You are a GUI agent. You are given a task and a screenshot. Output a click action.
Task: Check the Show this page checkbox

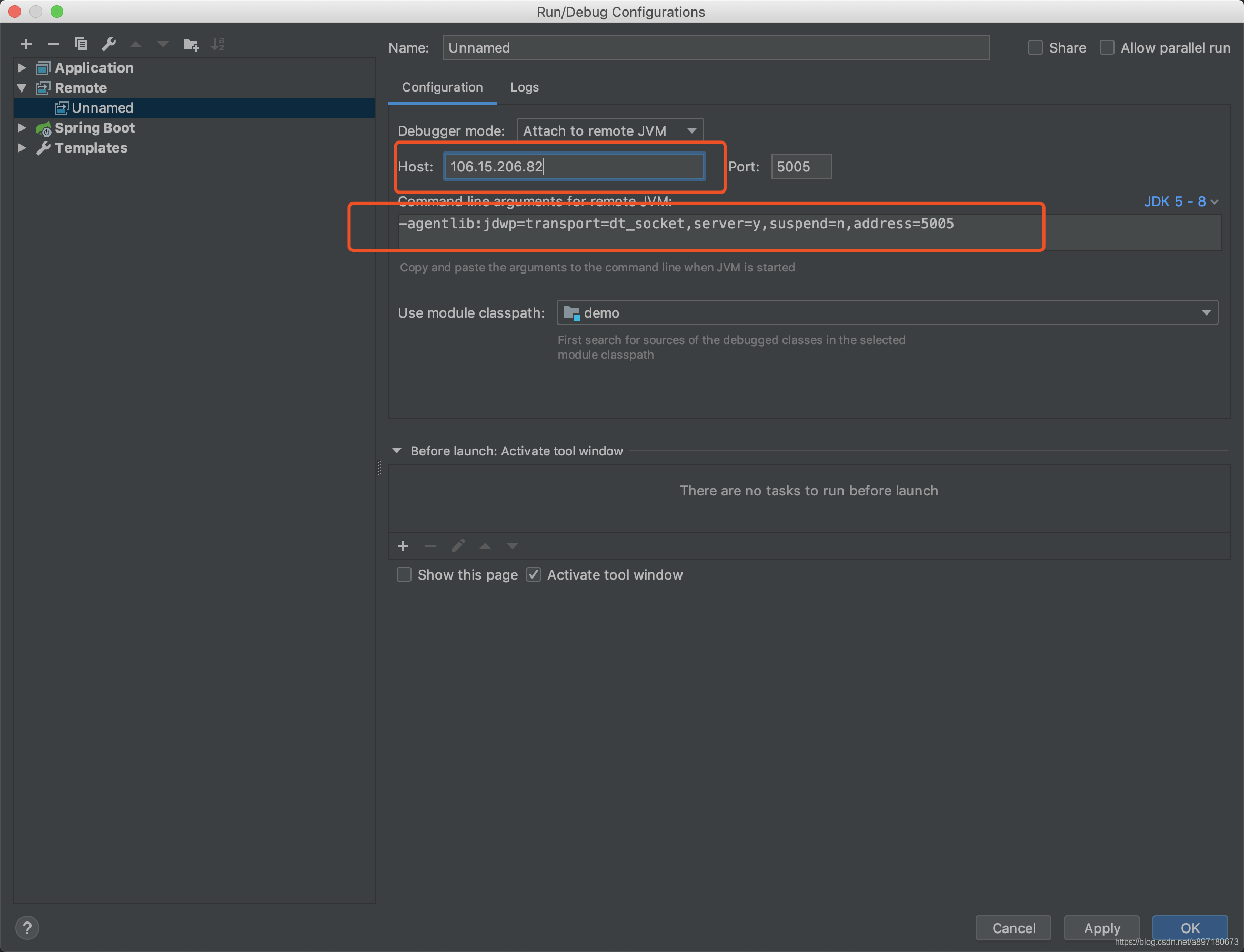[x=404, y=574]
